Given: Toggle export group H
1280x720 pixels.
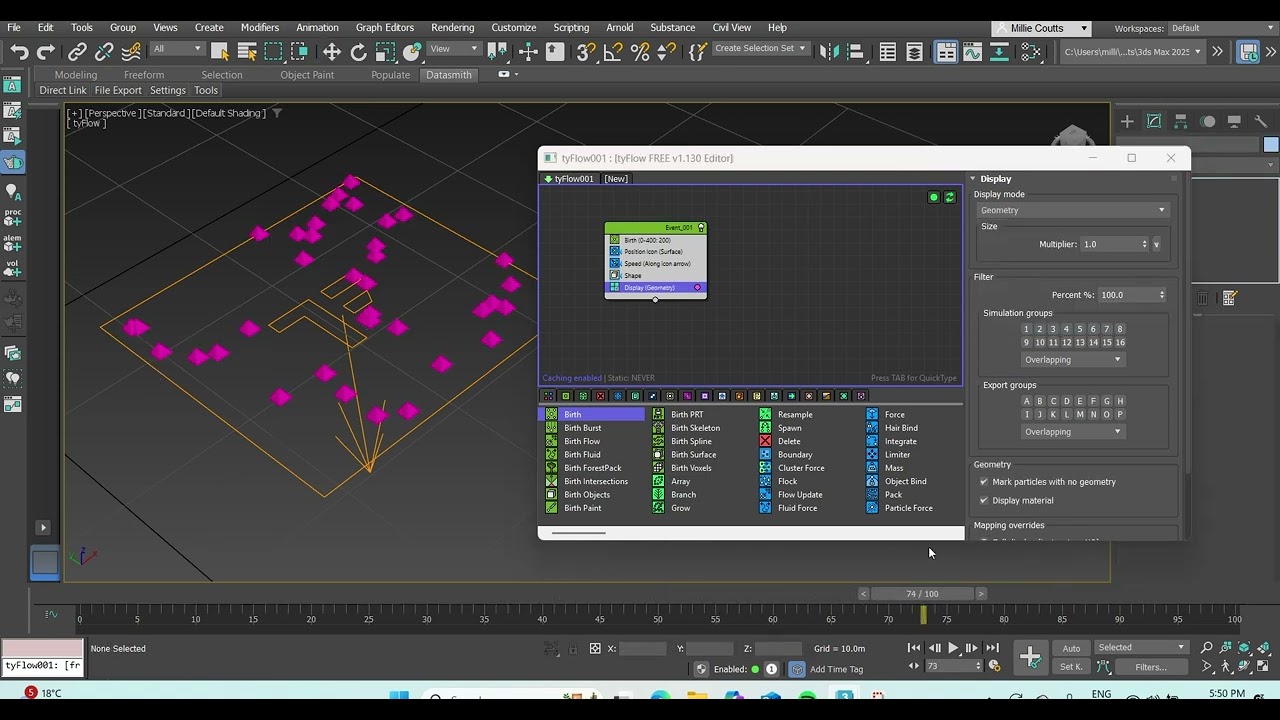Looking at the screenshot, I should coord(1120,401).
